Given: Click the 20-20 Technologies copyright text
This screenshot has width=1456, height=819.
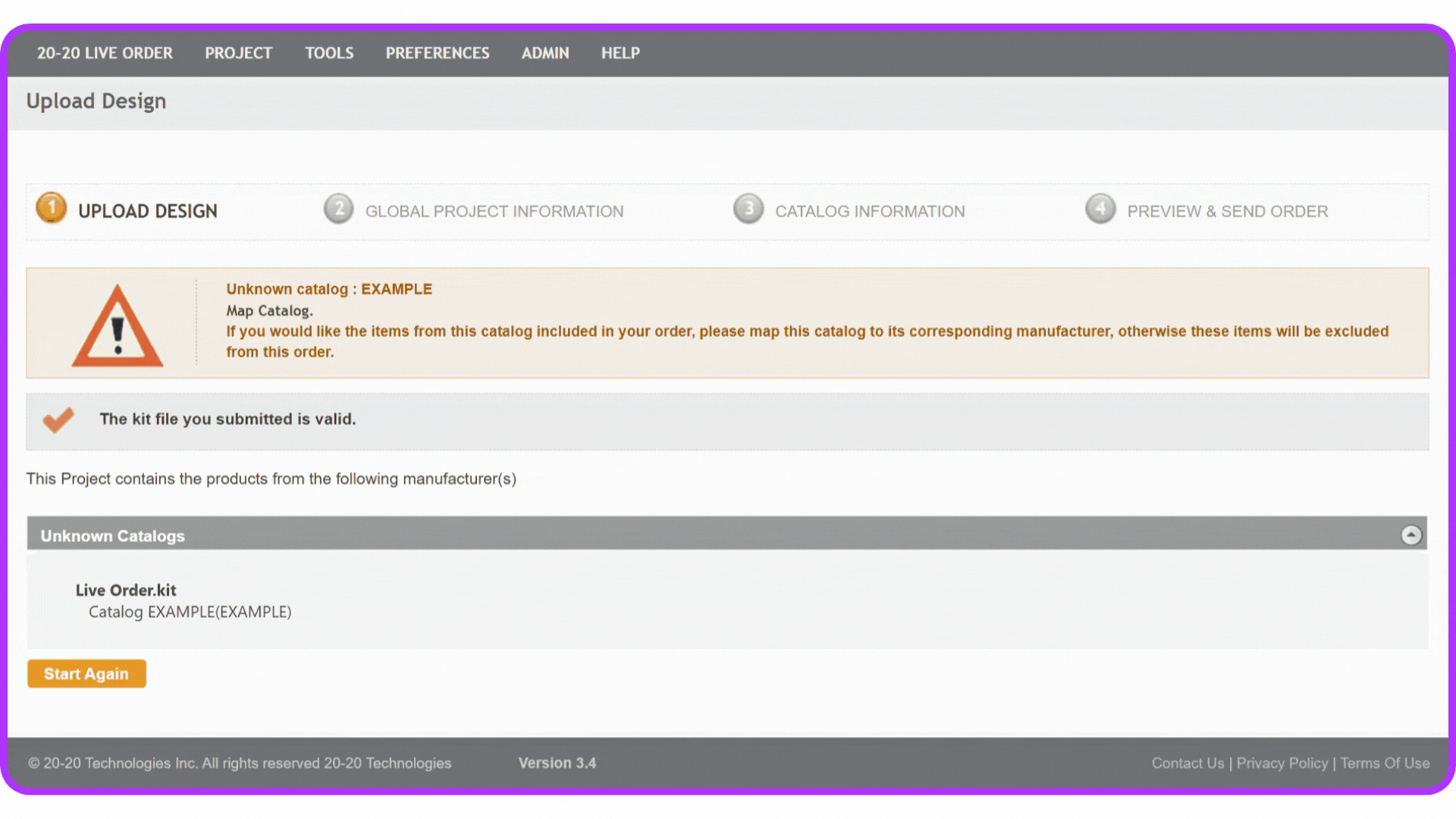Looking at the screenshot, I should click(240, 763).
